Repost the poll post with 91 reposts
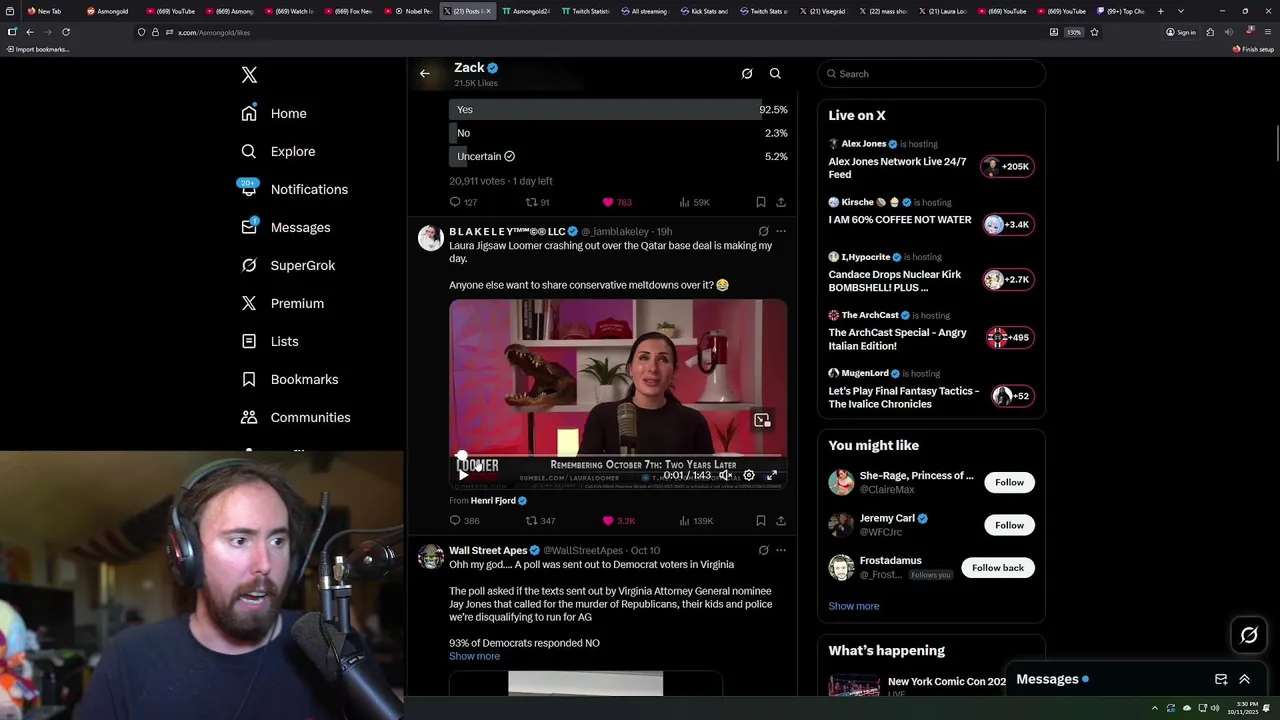This screenshot has width=1280, height=720. click(538, 202)
